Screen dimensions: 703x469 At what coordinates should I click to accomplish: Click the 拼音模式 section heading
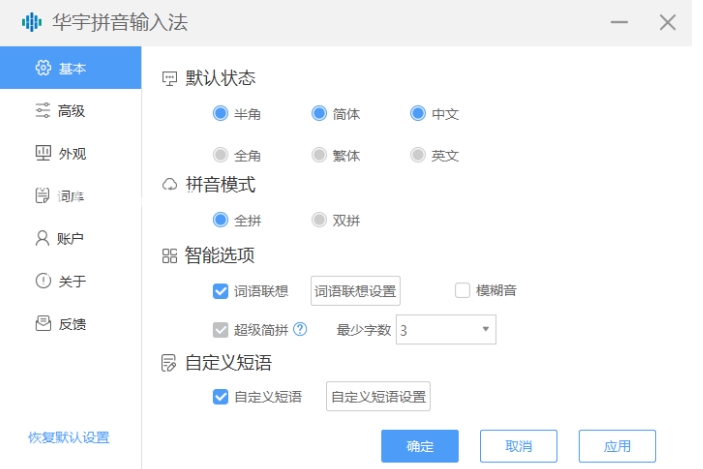[221, 184]
